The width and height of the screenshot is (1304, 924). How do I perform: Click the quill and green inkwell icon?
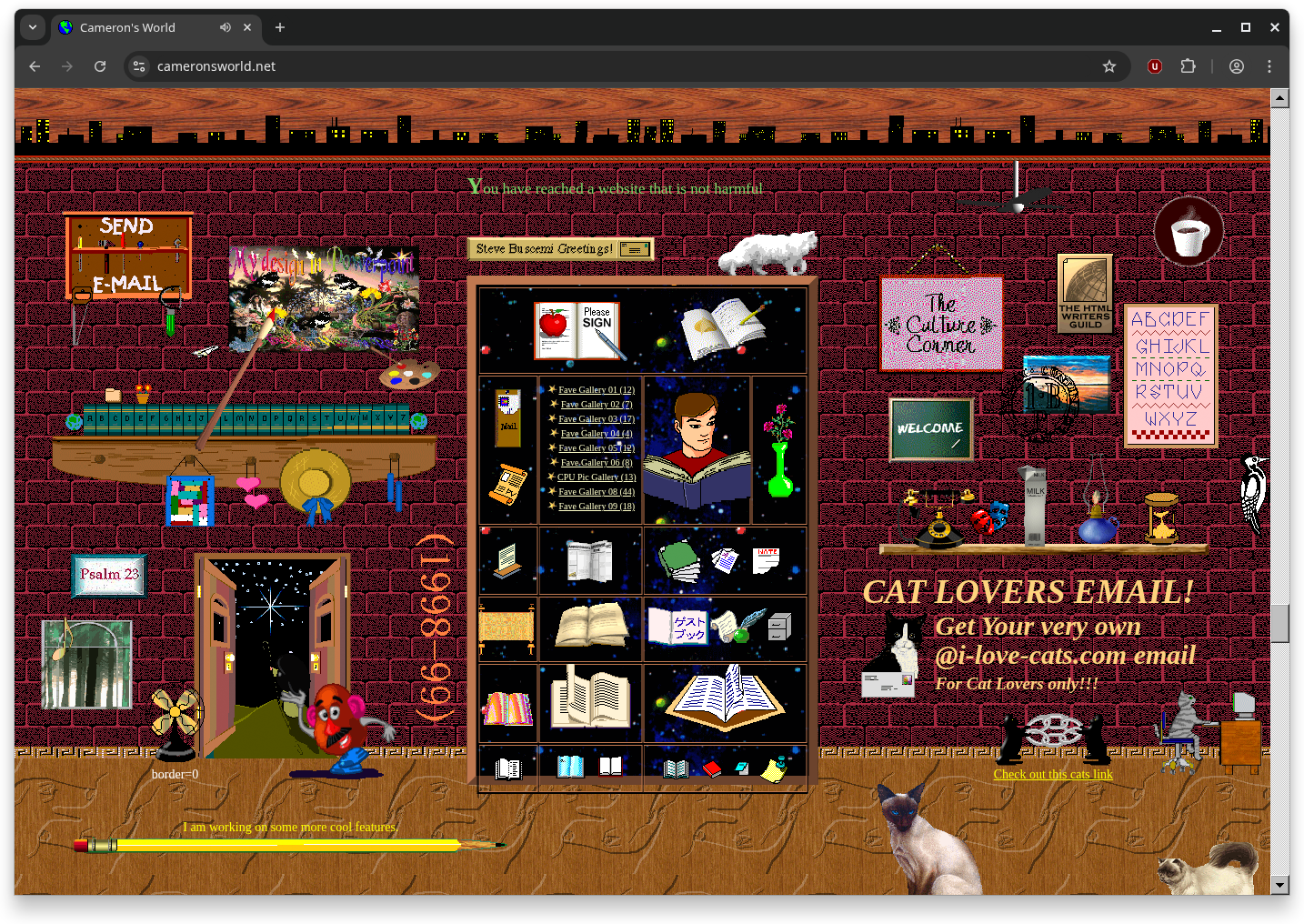click(x=737, y=626)
